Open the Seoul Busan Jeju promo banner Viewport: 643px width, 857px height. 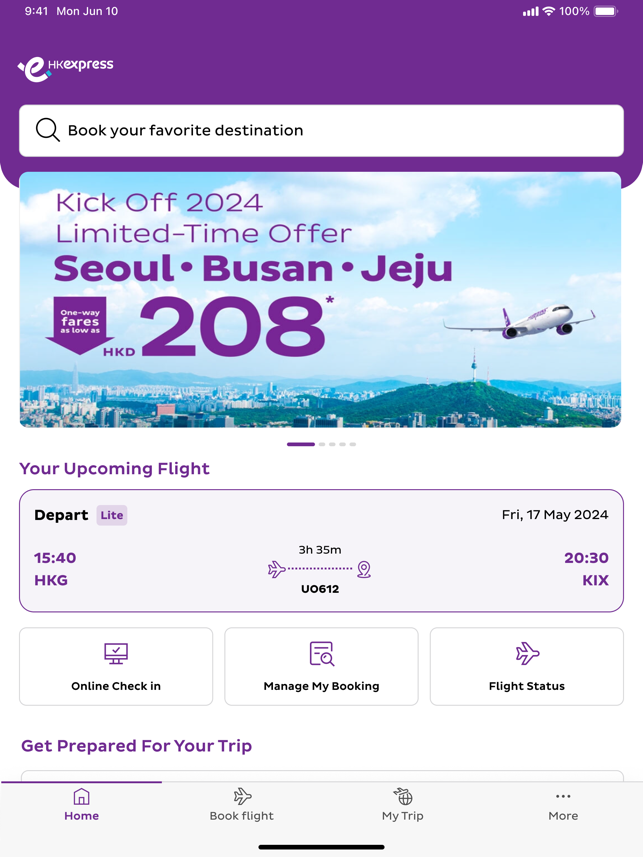pos(320,300)
